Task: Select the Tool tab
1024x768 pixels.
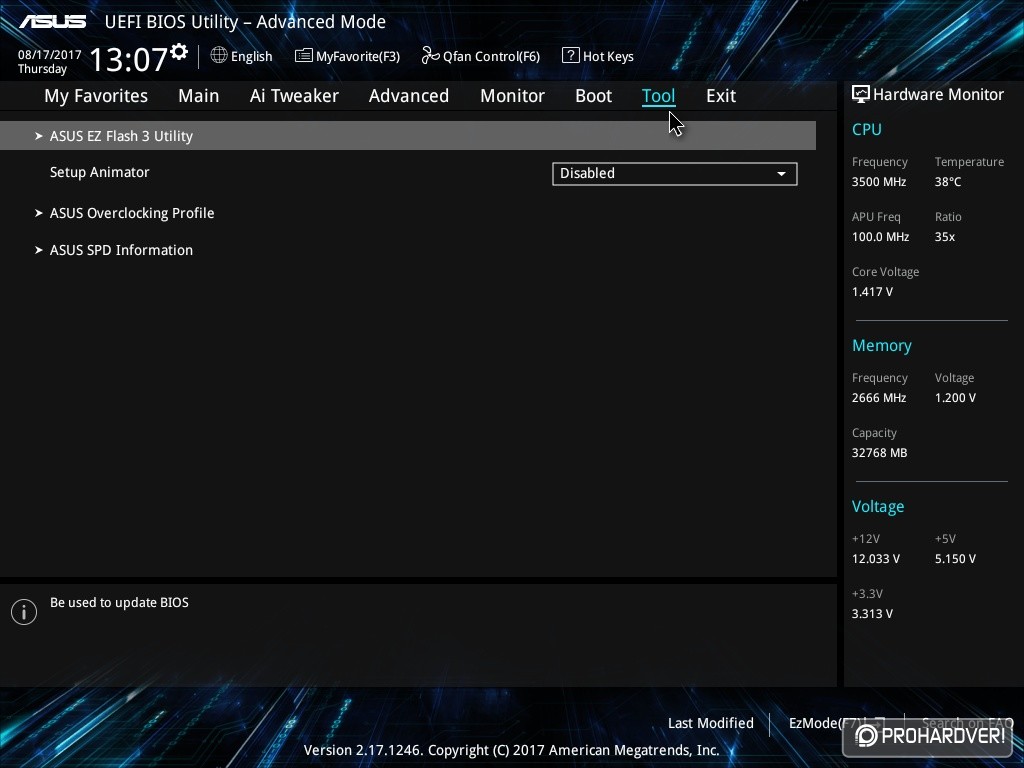Action: click(x=658, y=96)
